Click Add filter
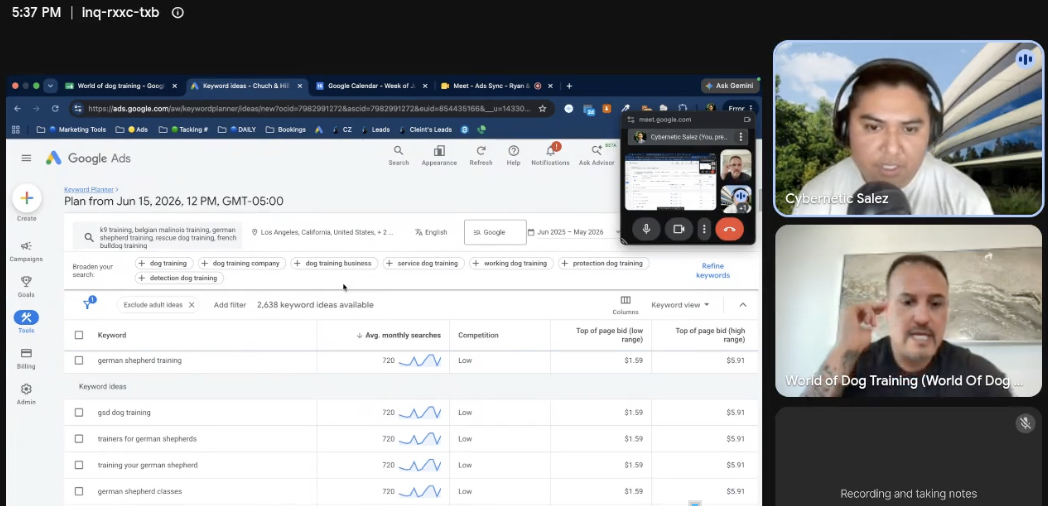The width and height of the screenshot is (1048, 506). tap(230, 305)
